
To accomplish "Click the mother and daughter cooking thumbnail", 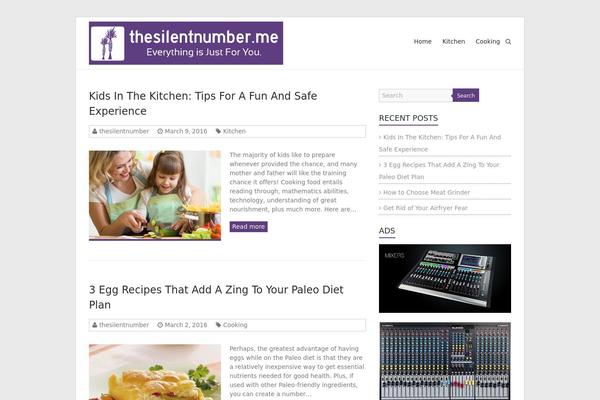I will 155,195.
